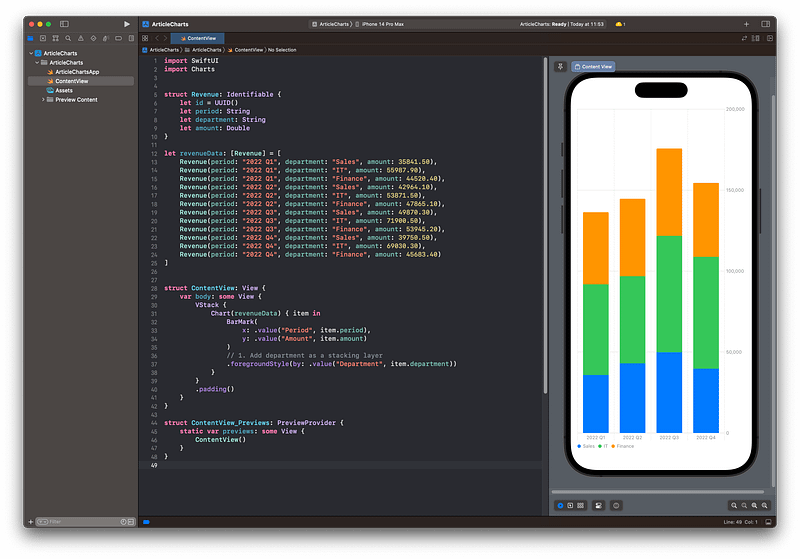
Task: Click the preview canvas horizontal scrollbar
Action: [x=658, y=492]
